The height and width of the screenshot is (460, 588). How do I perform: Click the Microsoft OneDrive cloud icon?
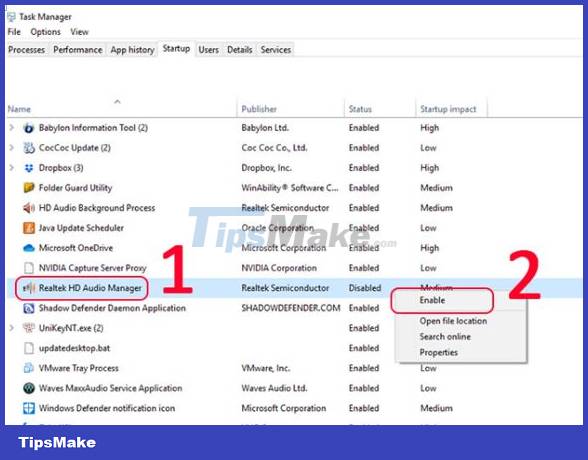pos(29,248)
